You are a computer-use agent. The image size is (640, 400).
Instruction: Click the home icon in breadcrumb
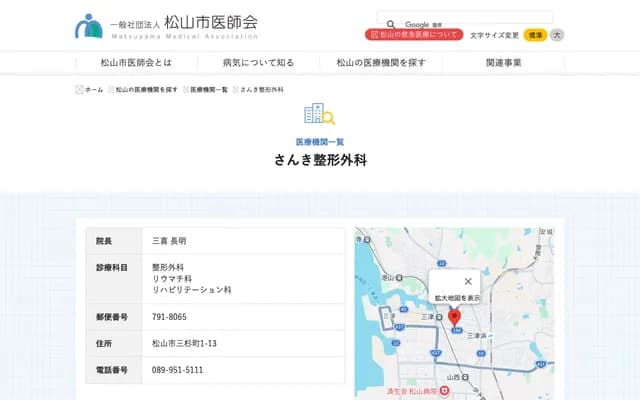[x=80, y=89]
